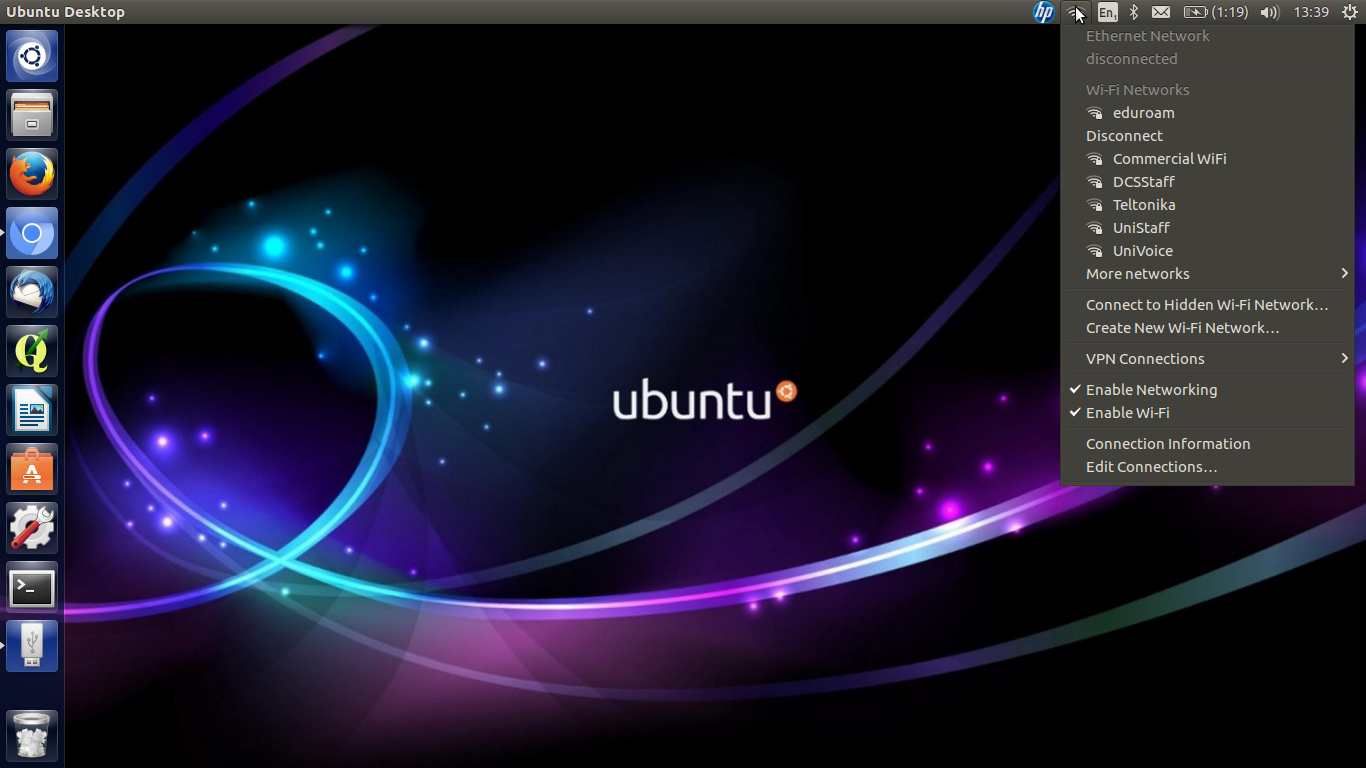
Task: Choose Connect to Hidden Wi-Fi Network
Action: [1207, 305]
